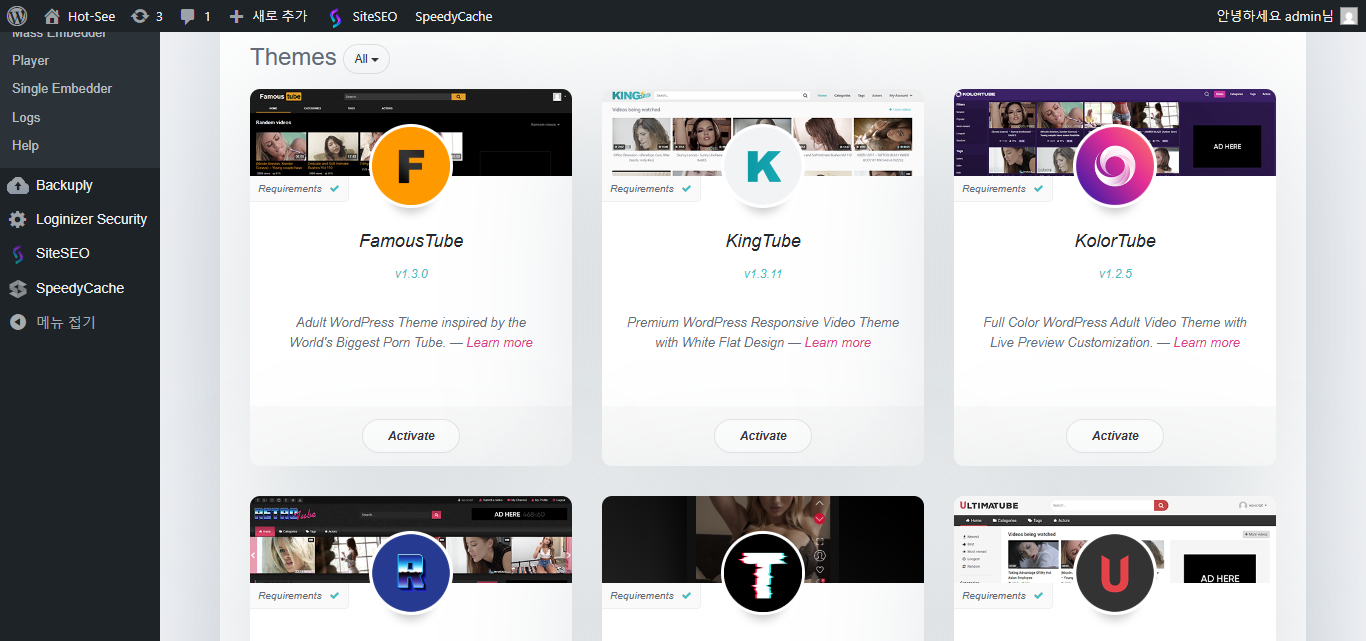Follow Learn more link for KingTube
The height and width of the screenshot is (641, 1366).
pos(838,342)
